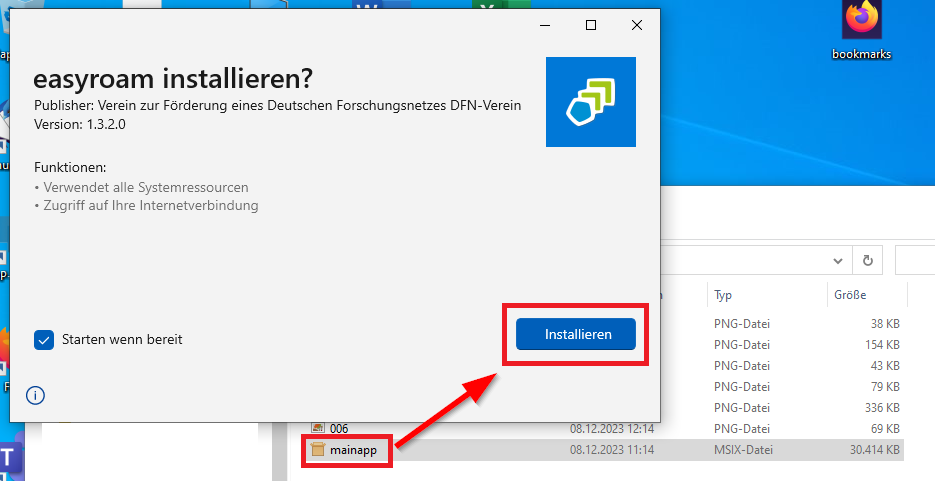The width and height of the screenshot is (935, 481).
Task: Click the 69 KB size cell
Action: tap(885, 429)
